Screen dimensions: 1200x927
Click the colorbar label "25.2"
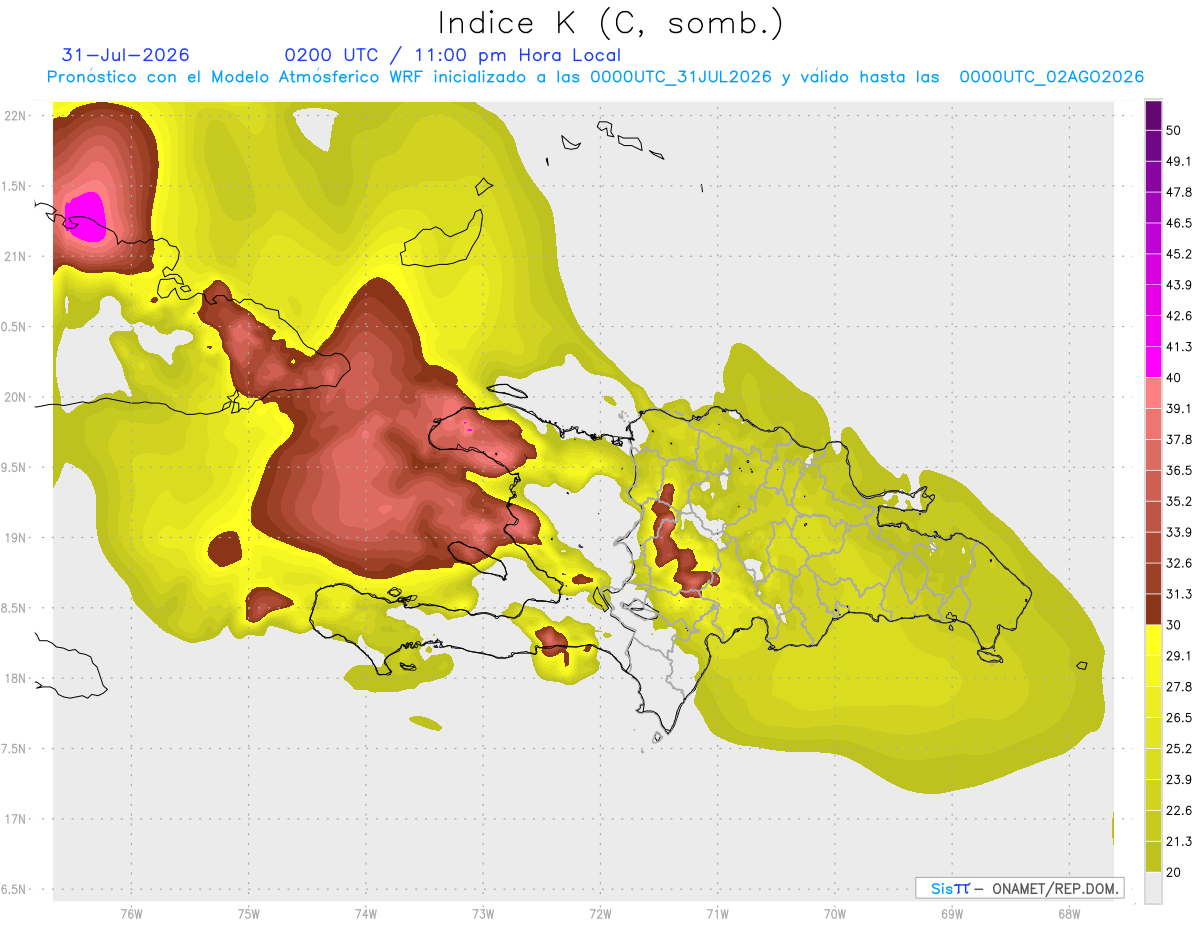pyautogui.click(x=1179, y=749)
